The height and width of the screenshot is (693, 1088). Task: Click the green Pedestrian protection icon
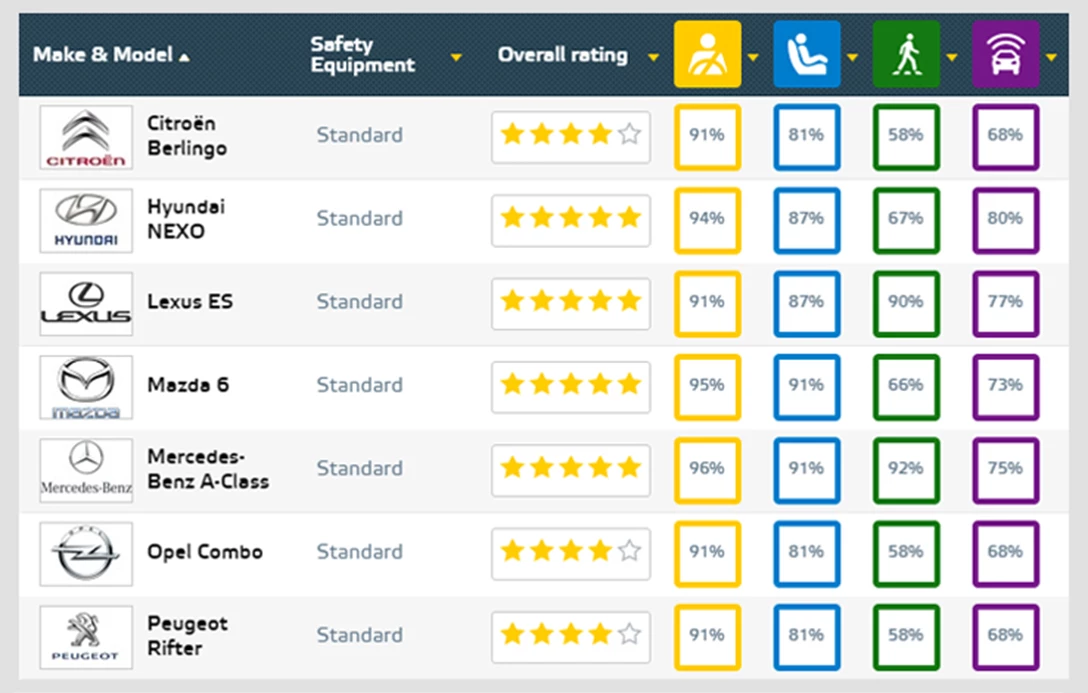[x=906, y=55]
